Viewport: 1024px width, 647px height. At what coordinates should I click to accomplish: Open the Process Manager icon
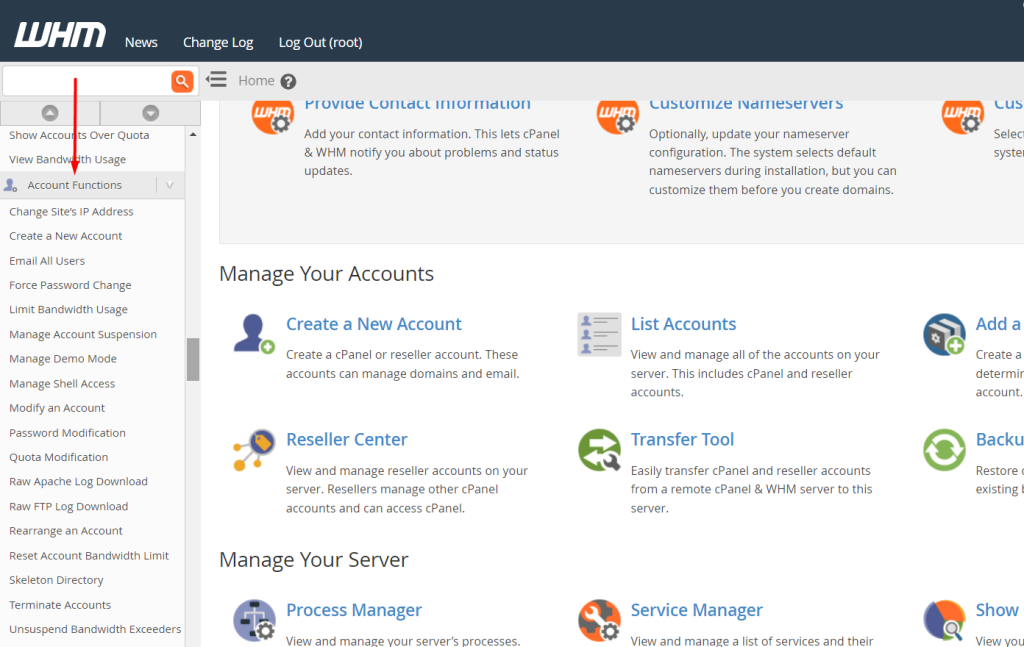(x=254, y=620)
